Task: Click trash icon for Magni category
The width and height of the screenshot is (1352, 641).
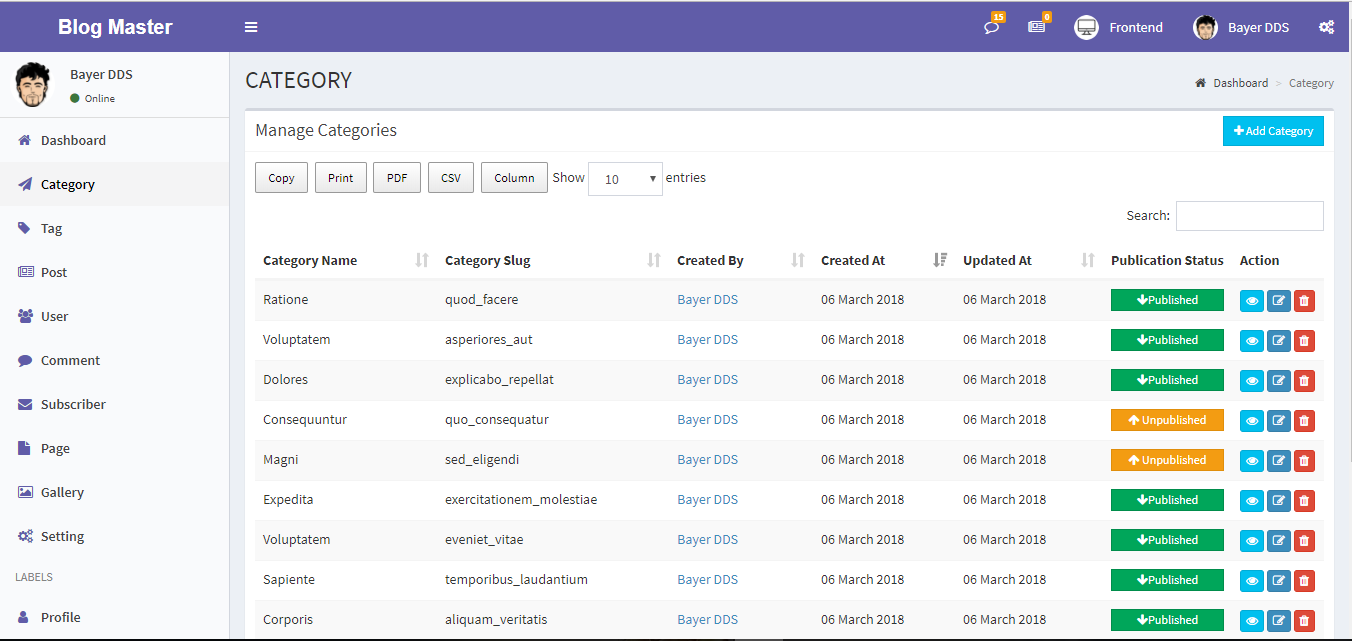Action: [x=1304, y=461]
